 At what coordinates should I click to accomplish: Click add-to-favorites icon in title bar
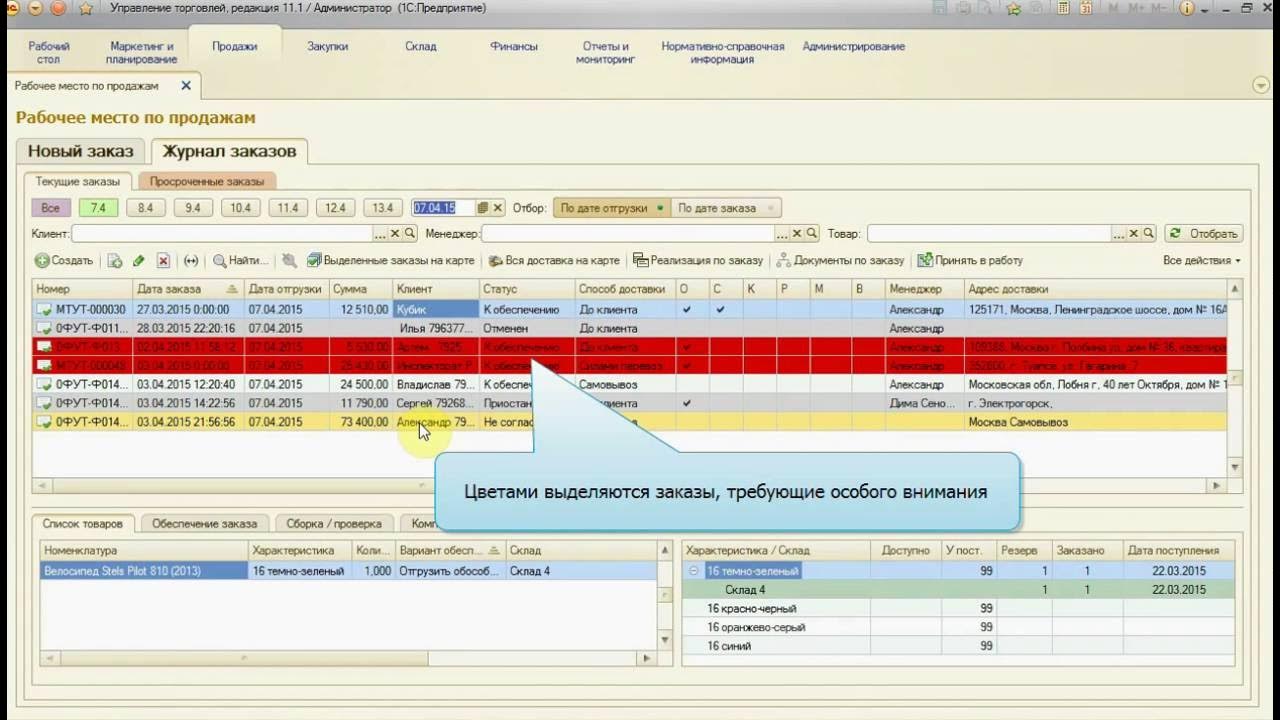click(x=1014, y=8)
